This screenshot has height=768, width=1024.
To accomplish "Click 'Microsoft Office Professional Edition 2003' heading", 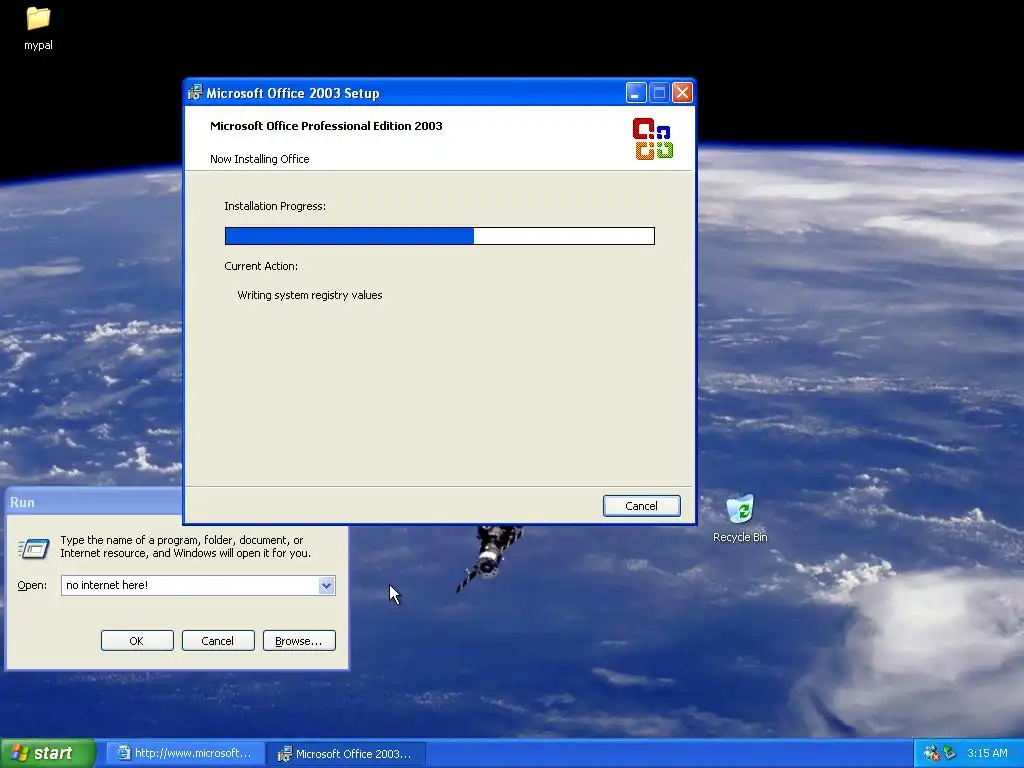I will (x=326, y=126).
